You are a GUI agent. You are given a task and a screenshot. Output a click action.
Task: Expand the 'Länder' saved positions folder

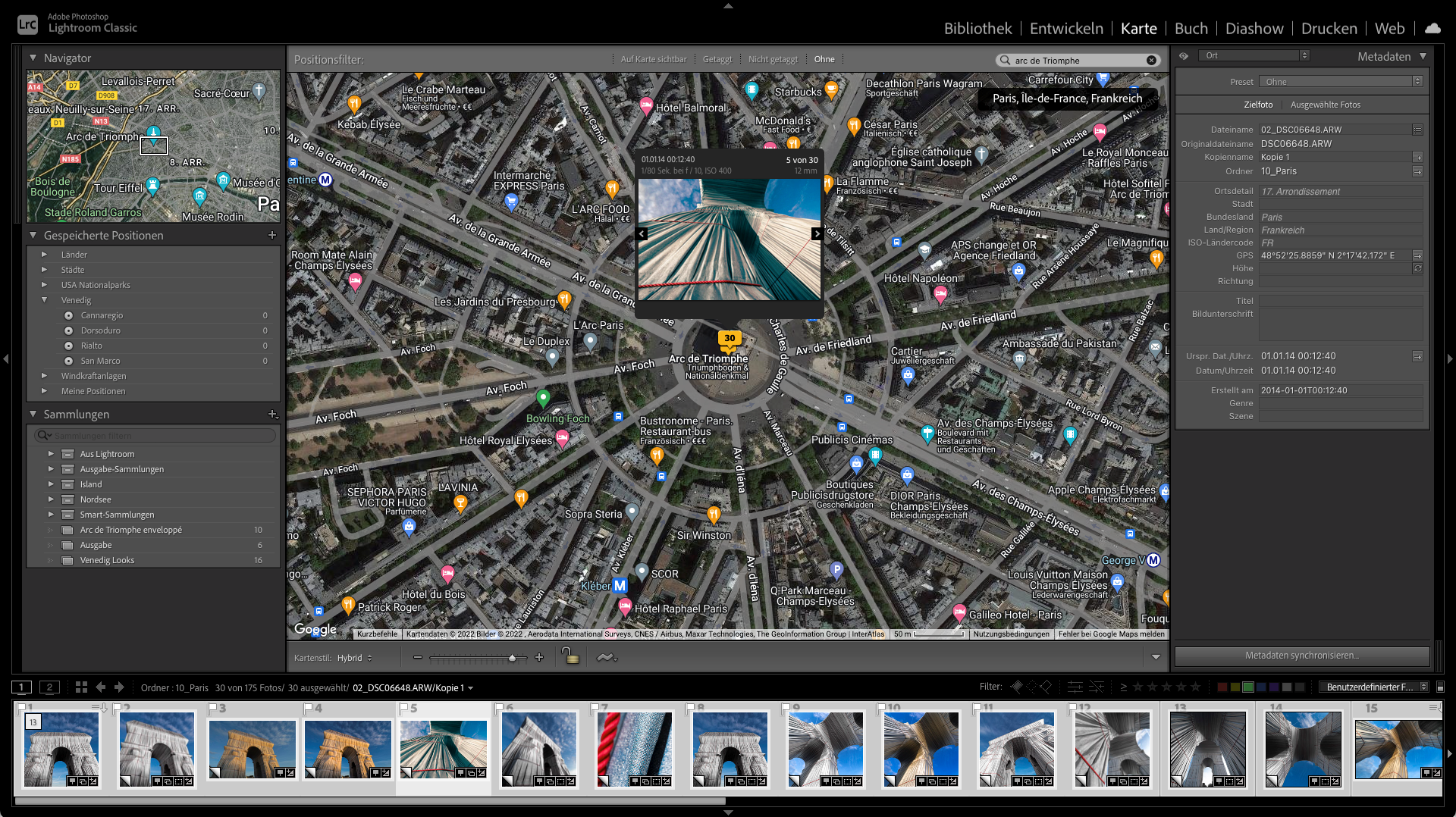[45, 255]
